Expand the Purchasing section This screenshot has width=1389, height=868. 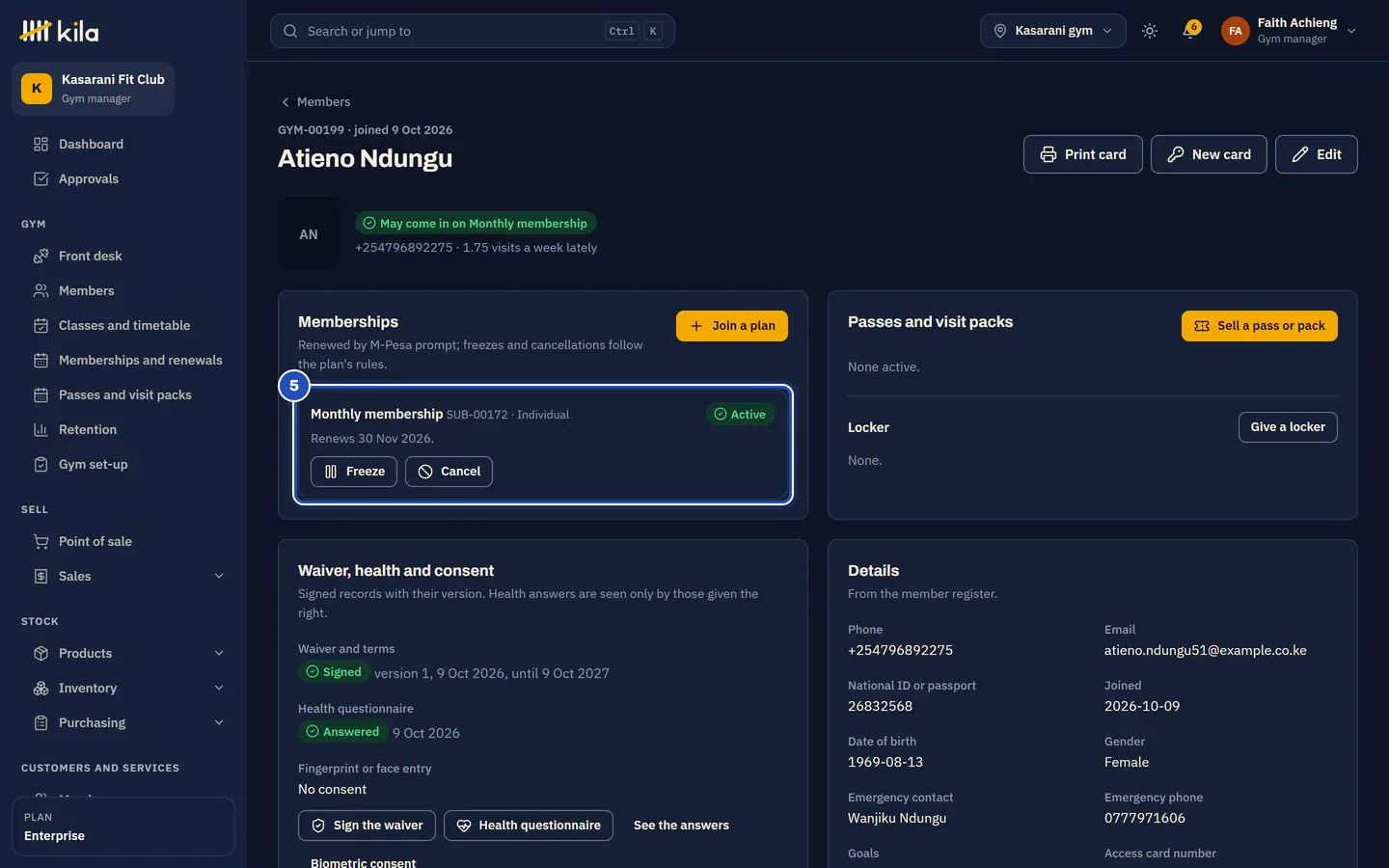[x=123, y=723]
